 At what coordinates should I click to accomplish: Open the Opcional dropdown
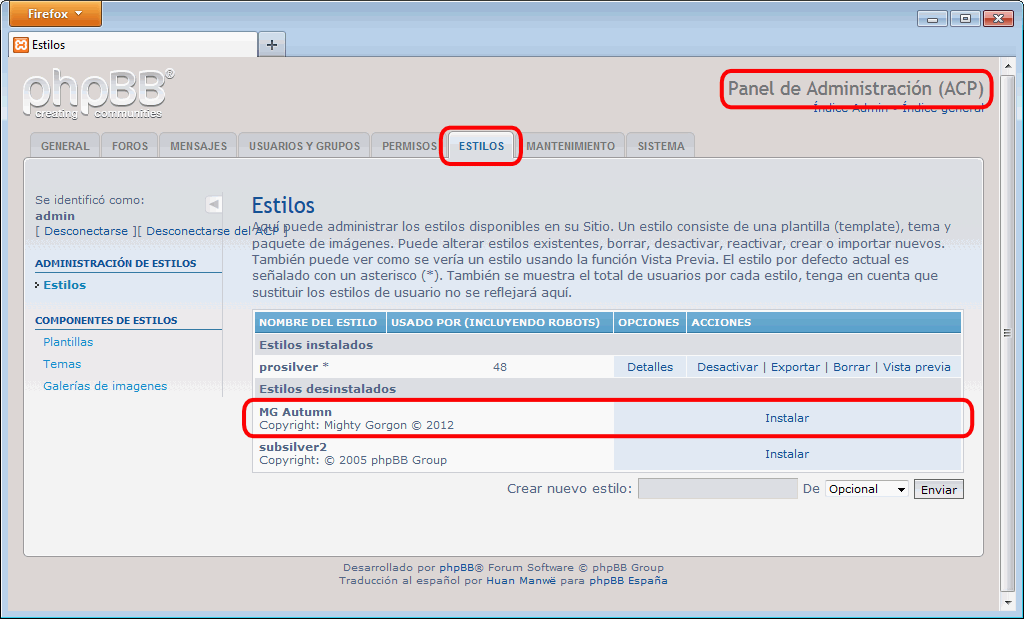click(867, 489)
